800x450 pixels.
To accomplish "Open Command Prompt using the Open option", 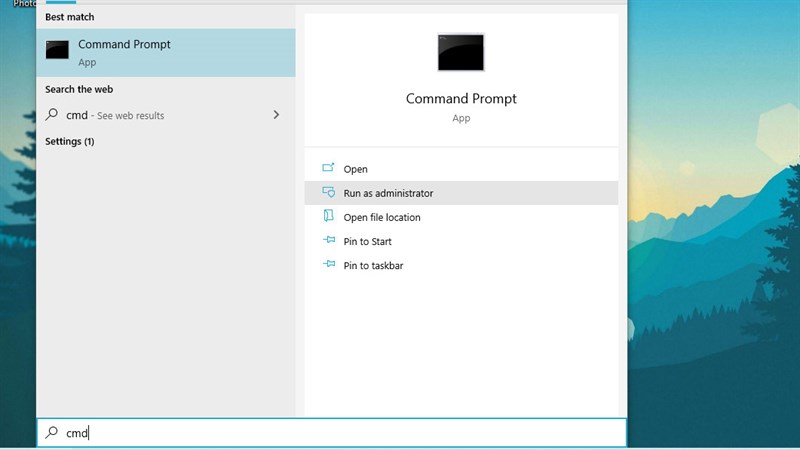I will [461, 169].
